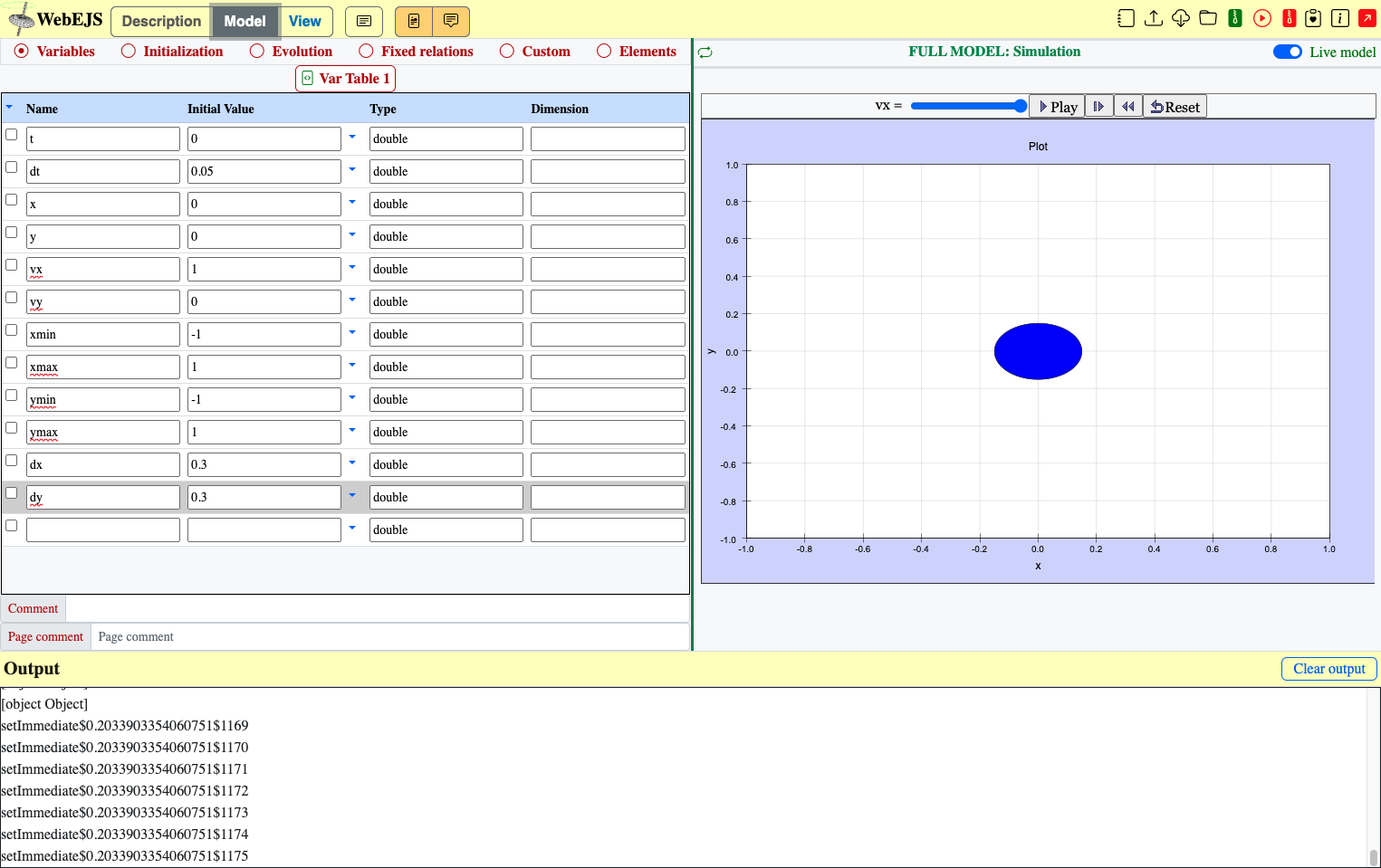Select the Initialization radio button
Screen dimensions: 1381x868
point(129,52)
